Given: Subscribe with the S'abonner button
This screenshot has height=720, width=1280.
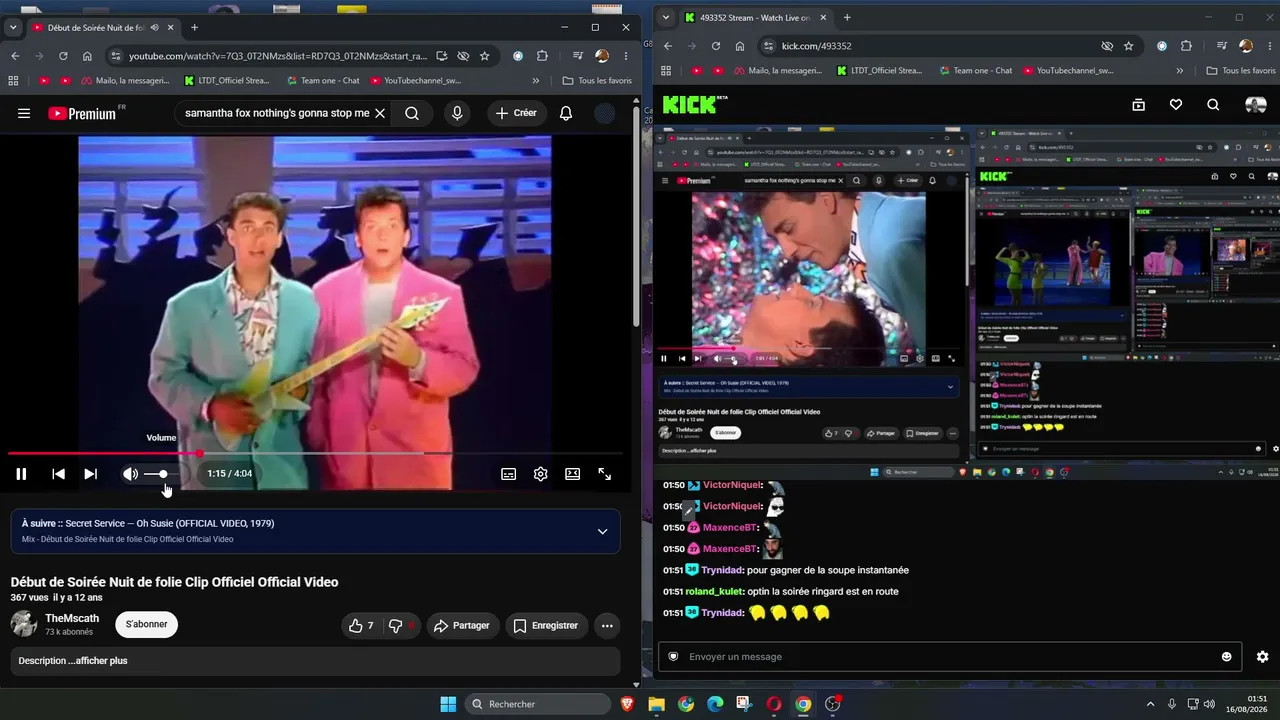Looking at the screenshot, I should tap(147, 625).
